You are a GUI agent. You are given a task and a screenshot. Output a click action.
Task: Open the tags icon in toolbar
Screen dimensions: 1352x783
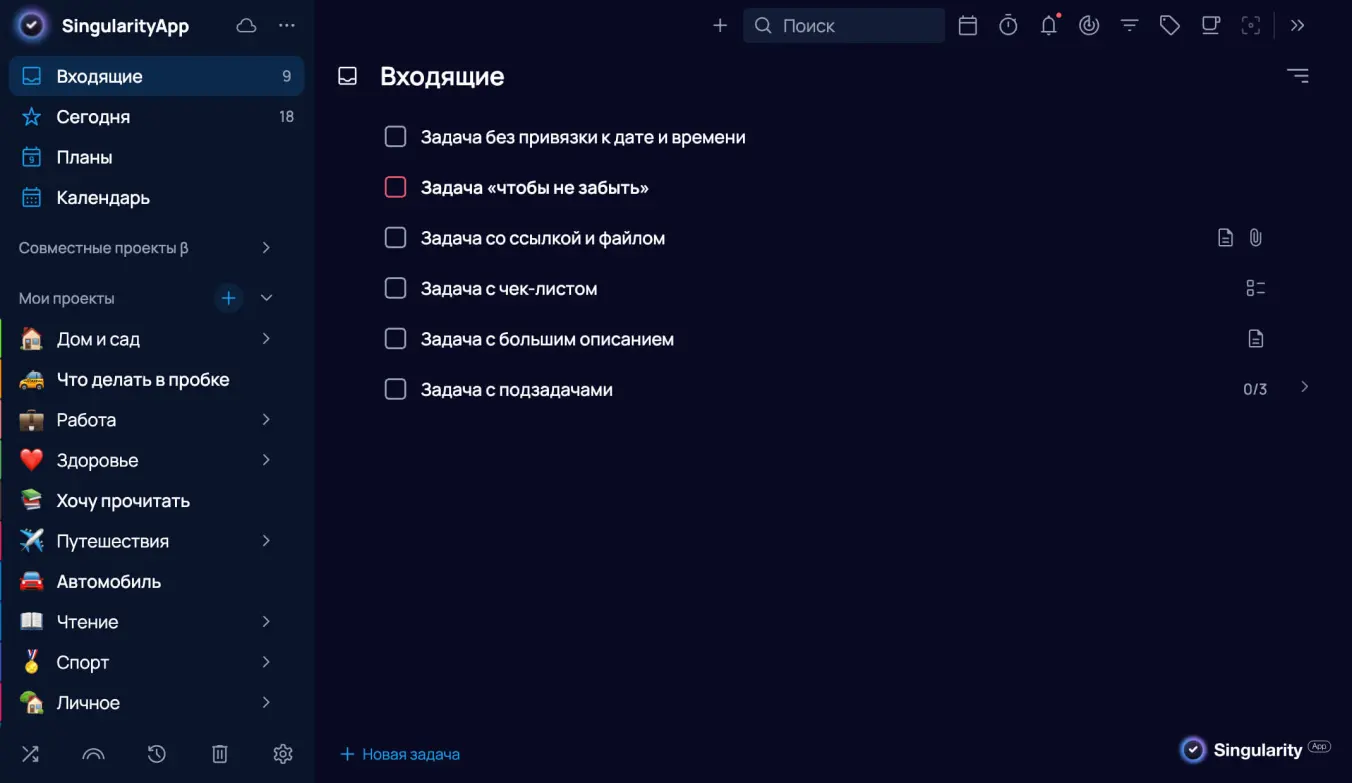point(1169,26)
